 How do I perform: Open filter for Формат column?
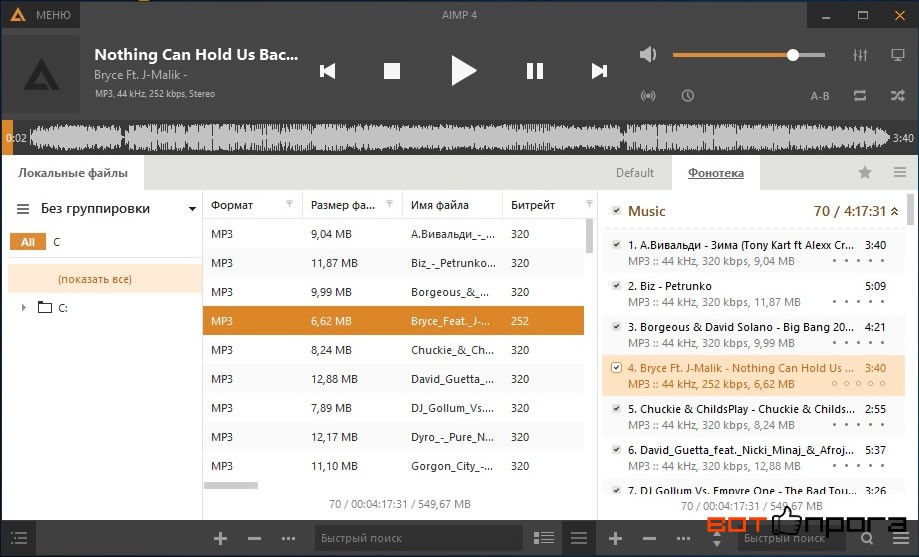(290, 203)
